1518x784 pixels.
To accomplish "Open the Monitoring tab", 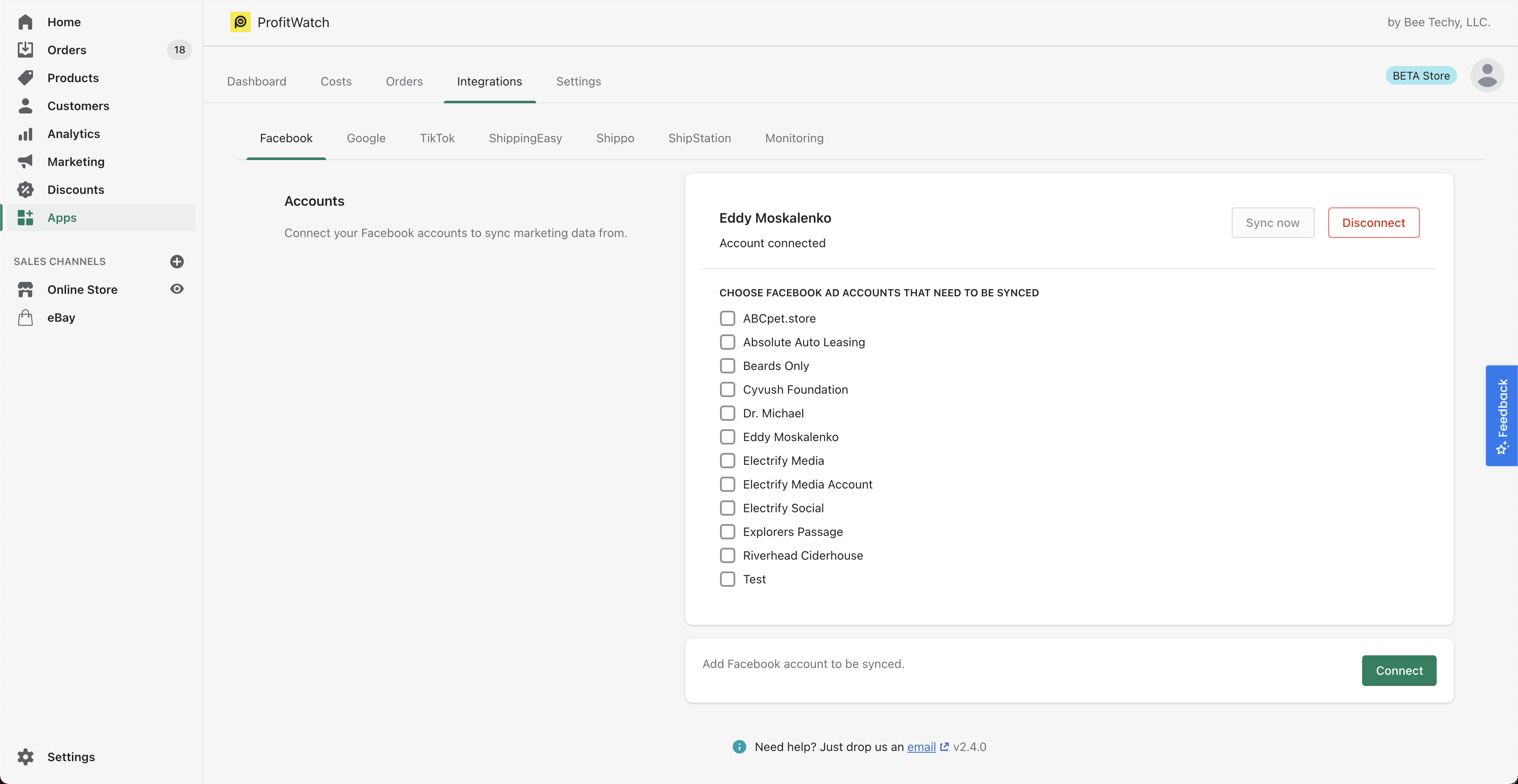I will pyautogui.click(x=794, y=138).
